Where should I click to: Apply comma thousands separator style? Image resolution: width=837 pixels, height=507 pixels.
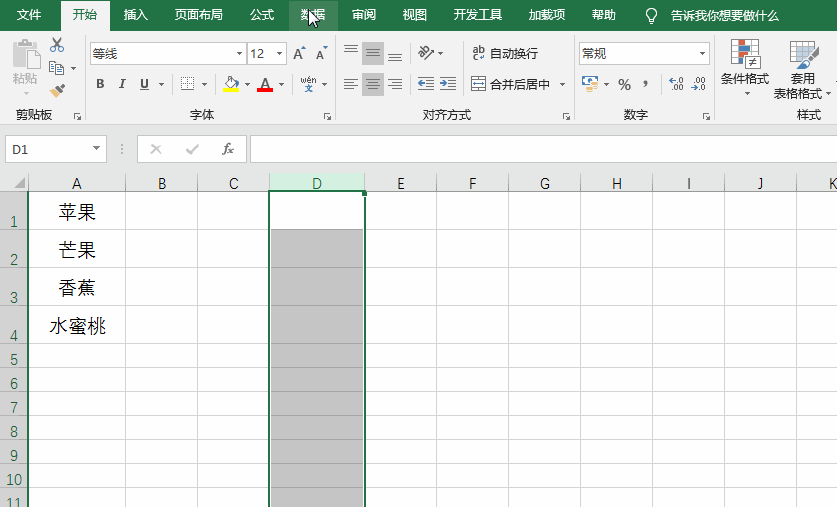coord(645,84)
